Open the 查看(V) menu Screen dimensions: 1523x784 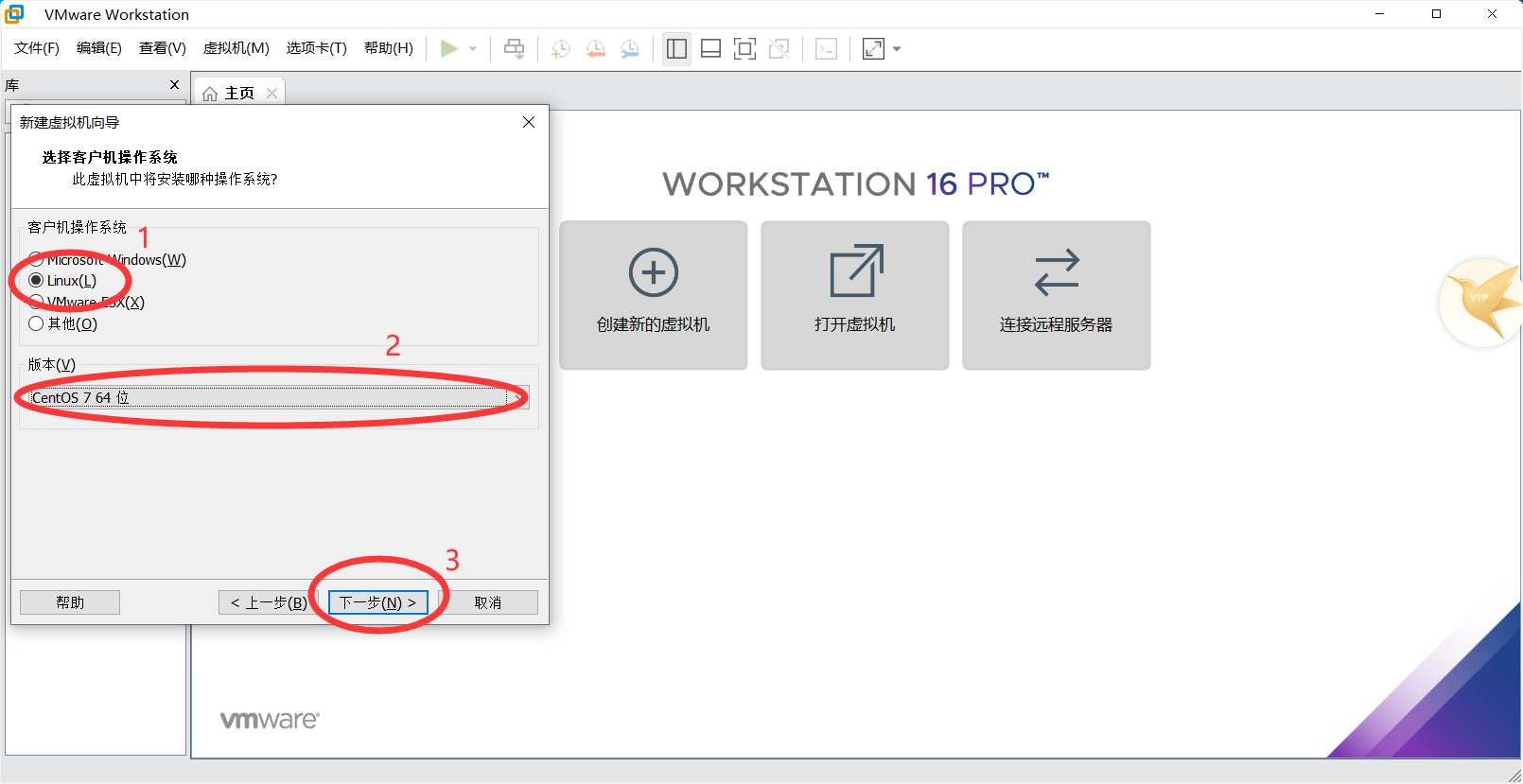[x=163, y=48]
